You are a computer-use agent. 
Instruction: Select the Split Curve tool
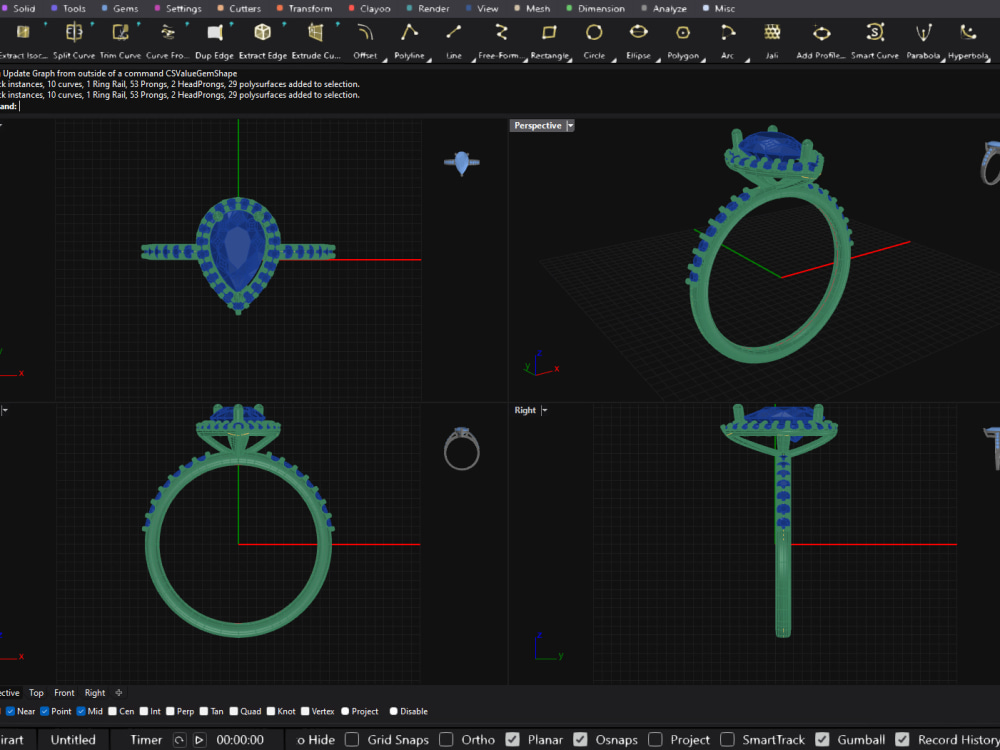click(73, 40)
